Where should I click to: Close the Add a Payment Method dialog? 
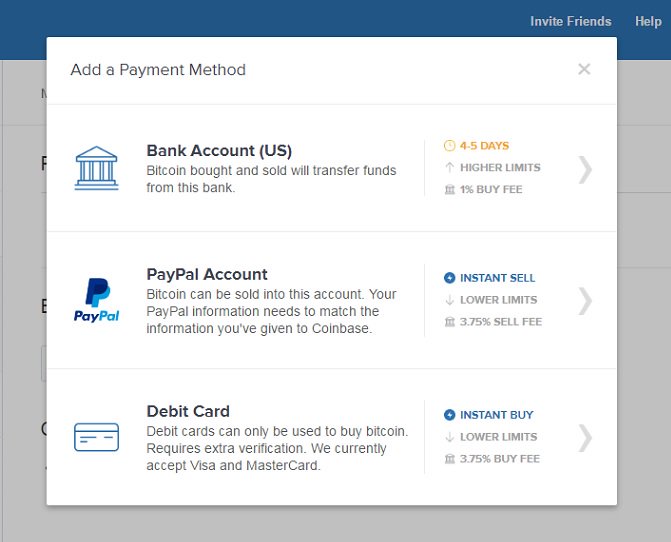click(x=584, y=69)
